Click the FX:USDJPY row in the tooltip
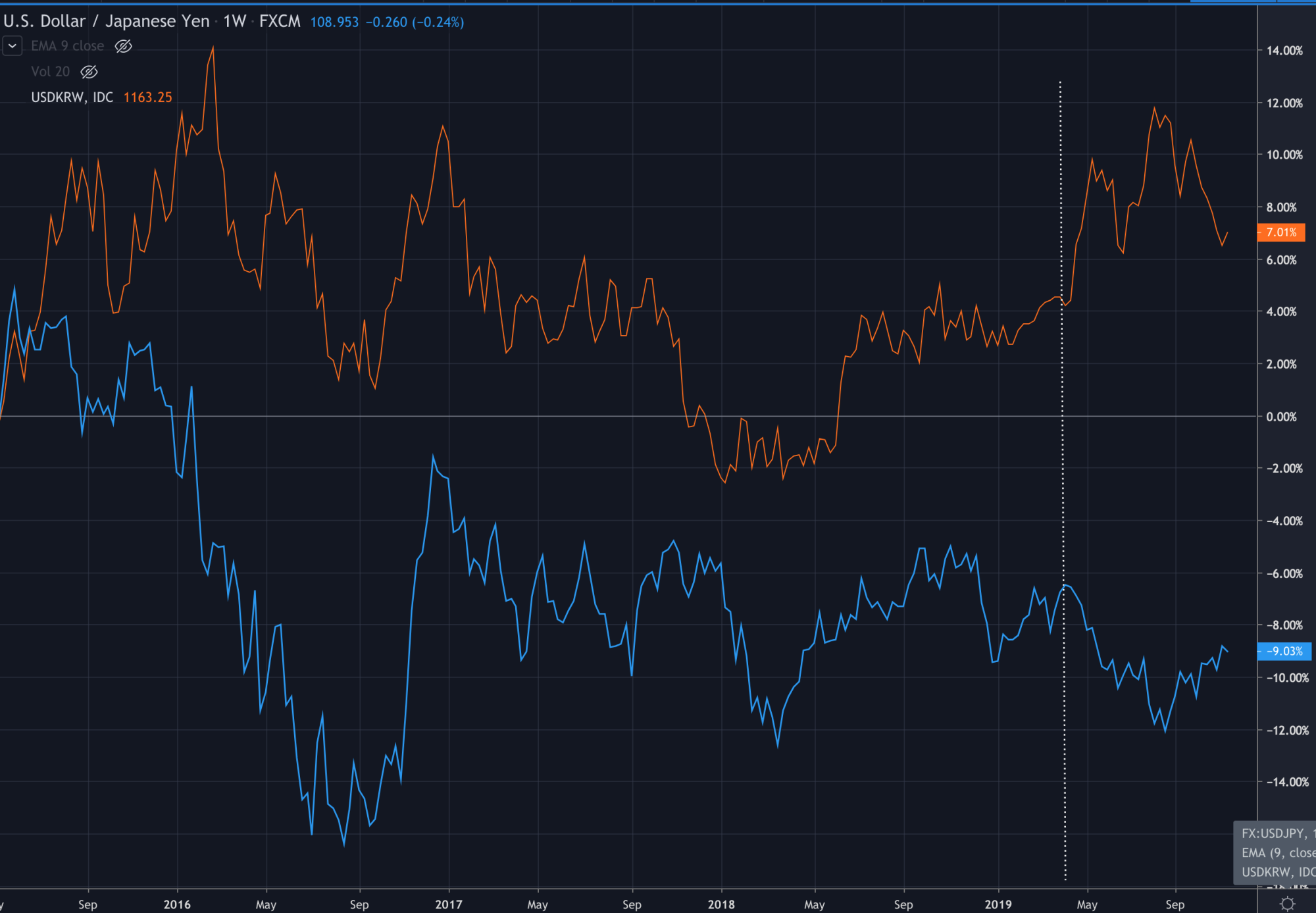The width and height of the screenshot is (1316, 913). 1278,833
